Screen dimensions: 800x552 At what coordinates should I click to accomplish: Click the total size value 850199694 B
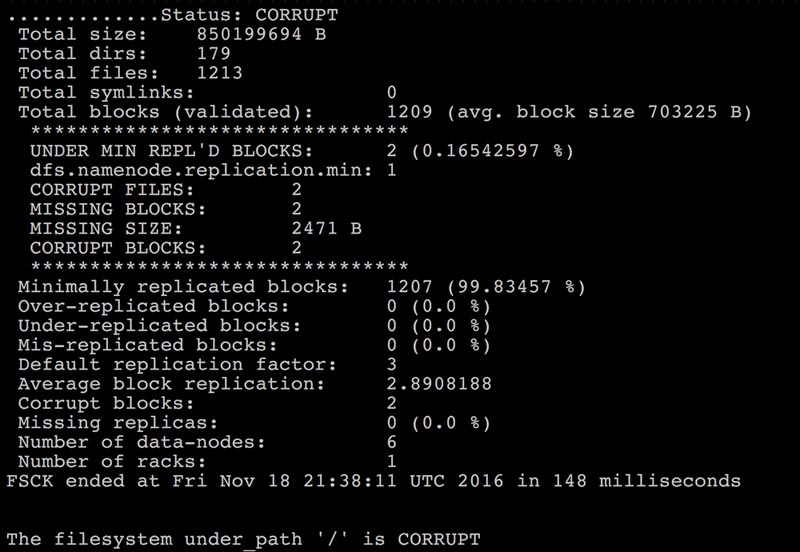click(261, 34)
